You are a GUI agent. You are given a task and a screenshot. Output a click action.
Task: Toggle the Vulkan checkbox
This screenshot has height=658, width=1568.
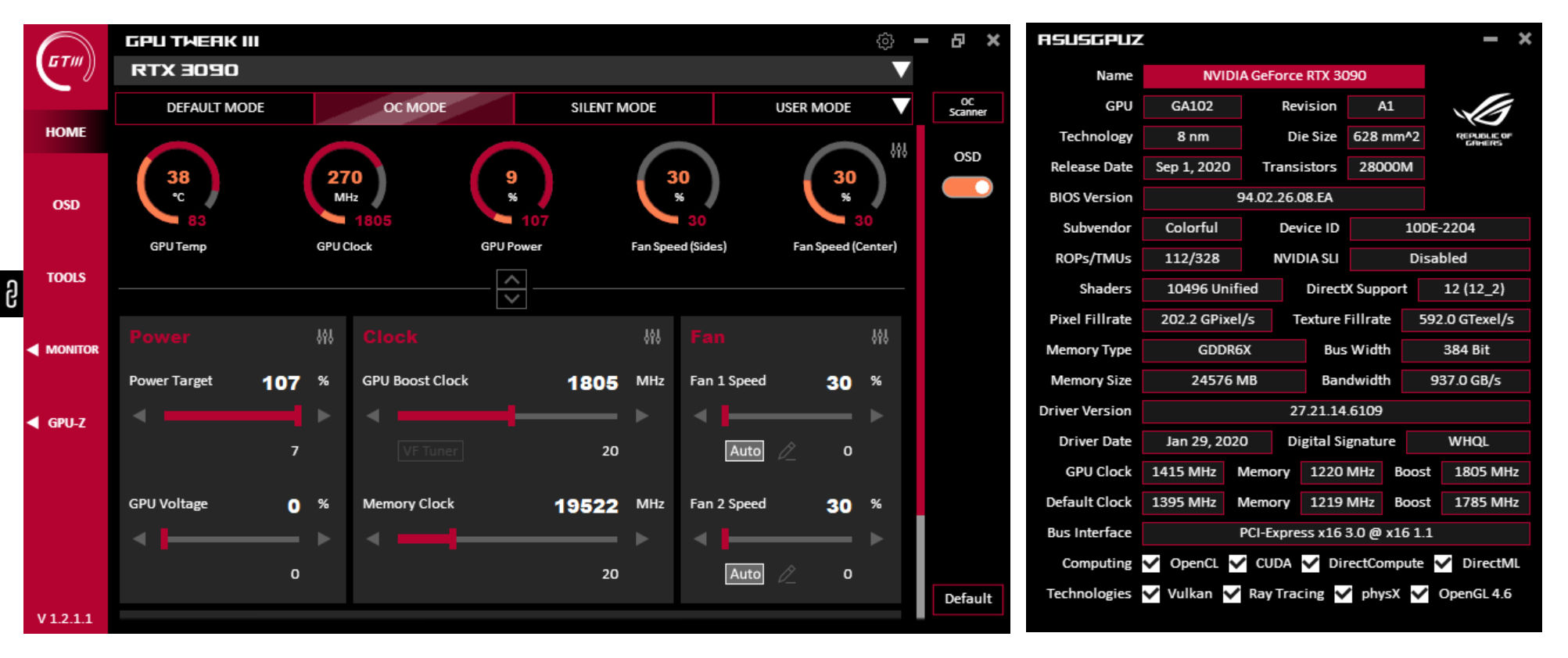1150,594
